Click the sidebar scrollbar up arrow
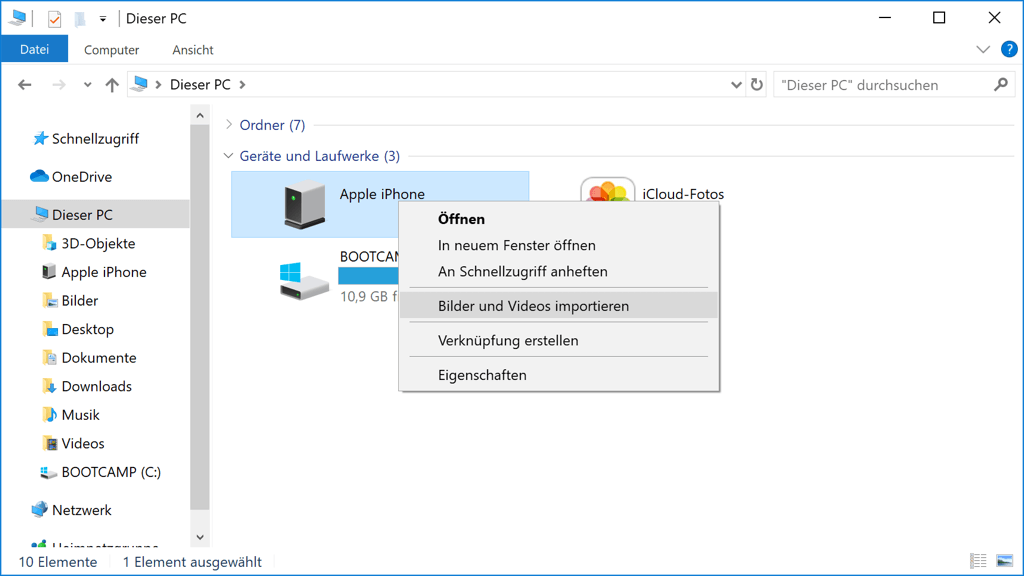This screenshot has width=1024, height=576. [200, 116]
